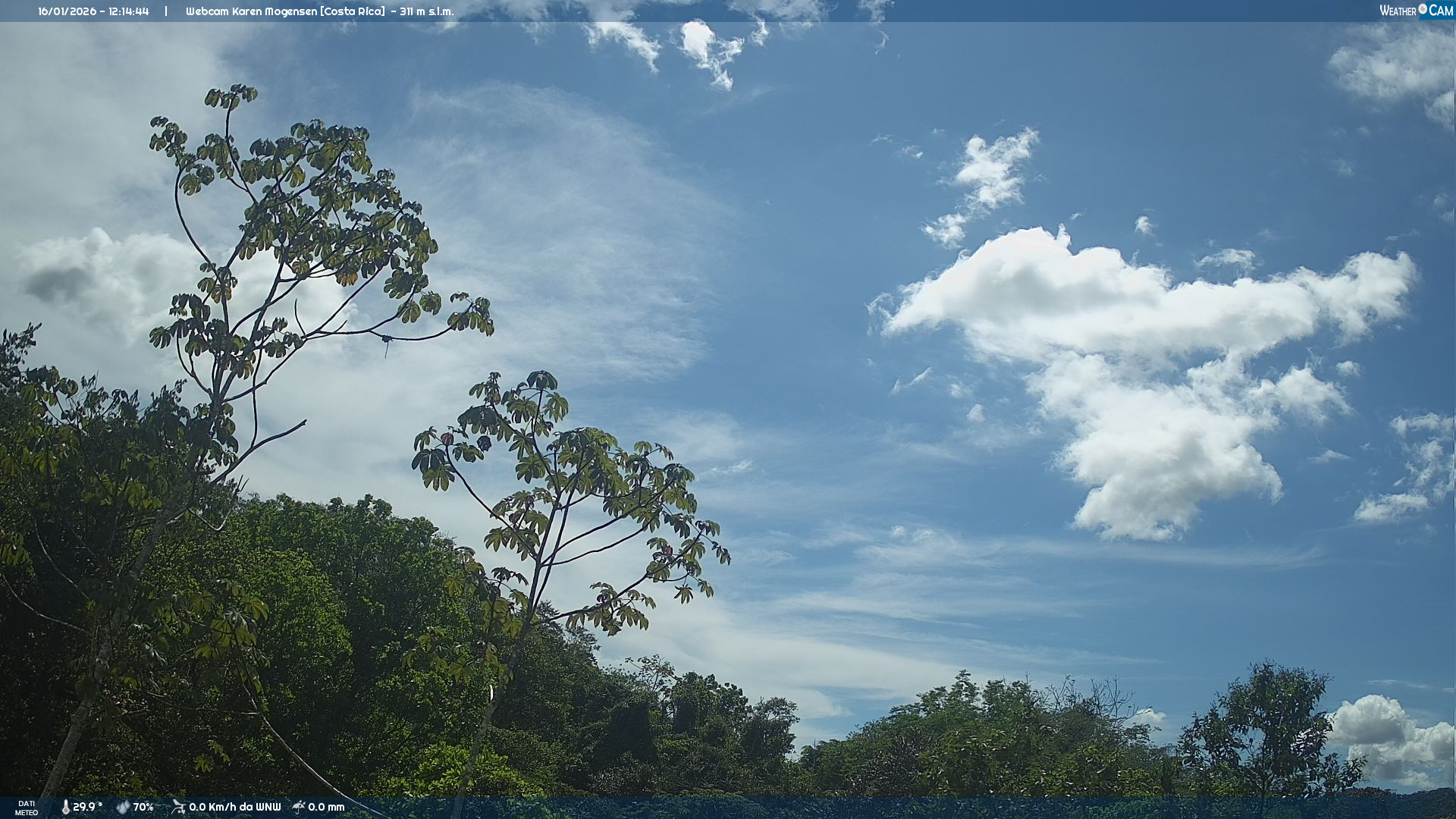
Task: Click the DATI METEO label
Action: pos(27,808)
